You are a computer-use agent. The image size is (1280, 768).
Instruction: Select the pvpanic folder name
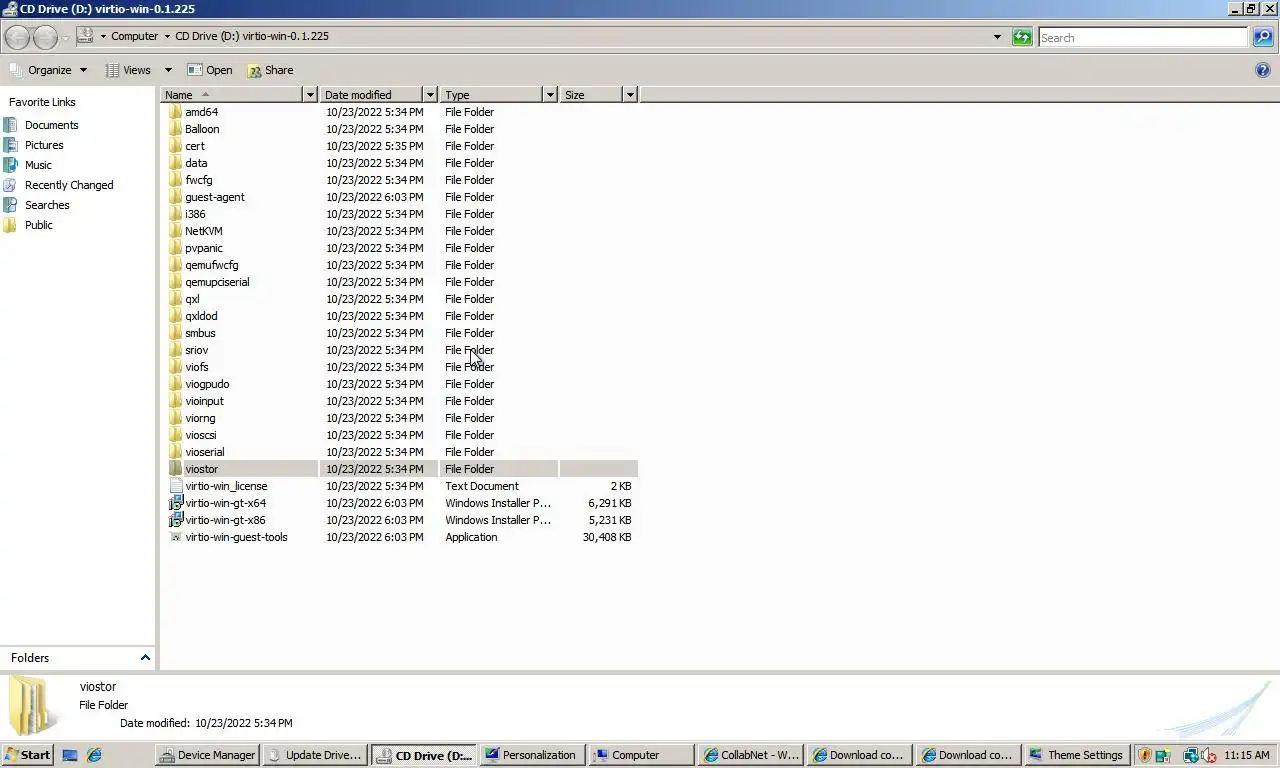pyautogui.click(x=204, y=248)
